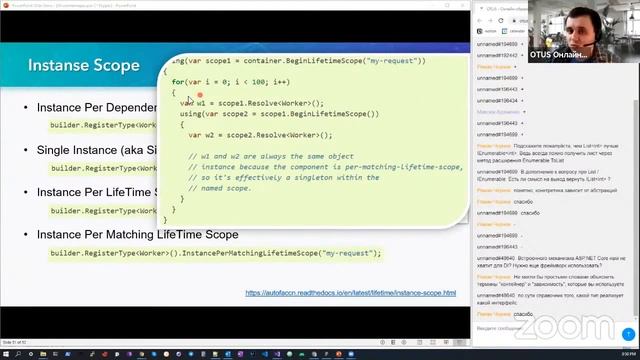Click chat reply конкретика зависит от абстракций
The width and height of the screenshot is (640, 360).
(547, 190)
